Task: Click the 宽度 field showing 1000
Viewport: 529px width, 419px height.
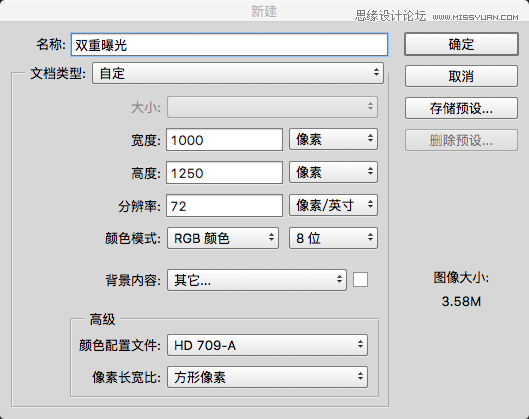Action: coord(224,140)
